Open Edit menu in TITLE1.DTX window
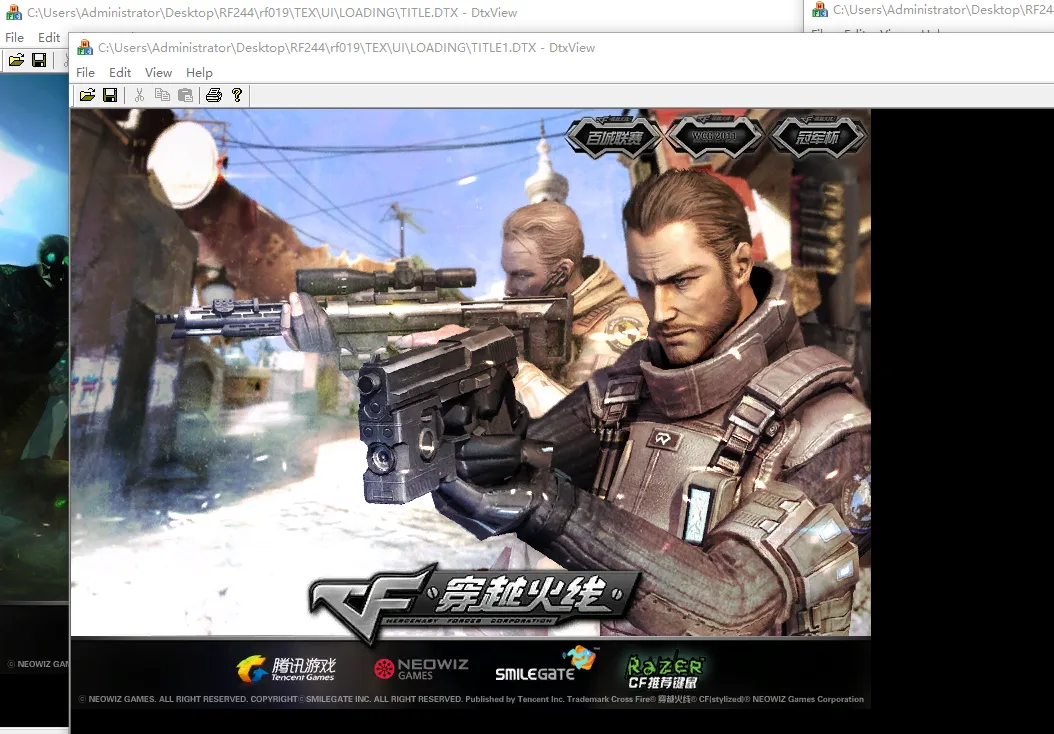This screenshot has height=734, width=1054. 120,72
